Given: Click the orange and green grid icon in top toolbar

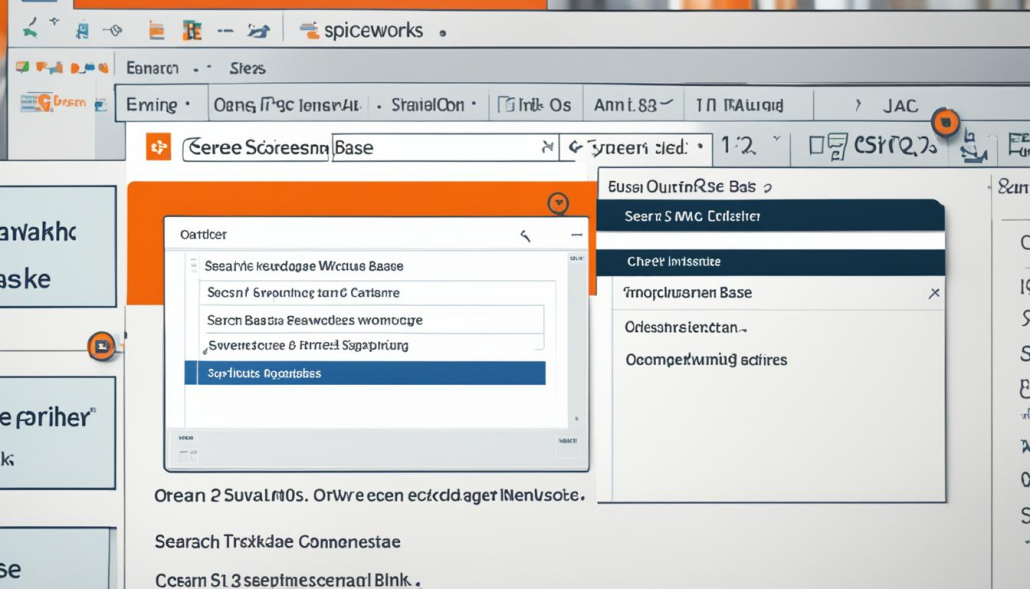Looking at the screenshot, I should coord(192,30).
